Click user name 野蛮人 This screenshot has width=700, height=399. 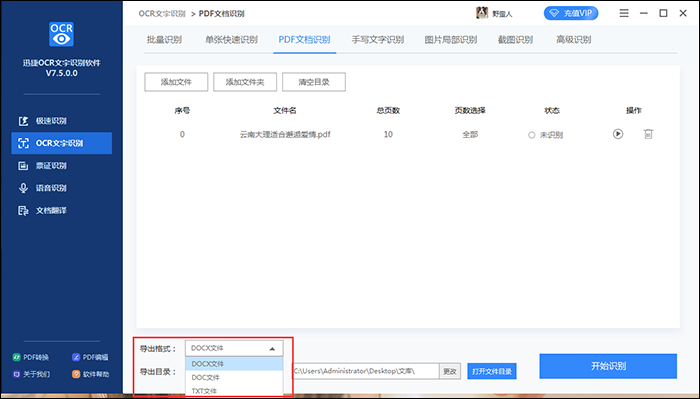[x=502, y=14]
